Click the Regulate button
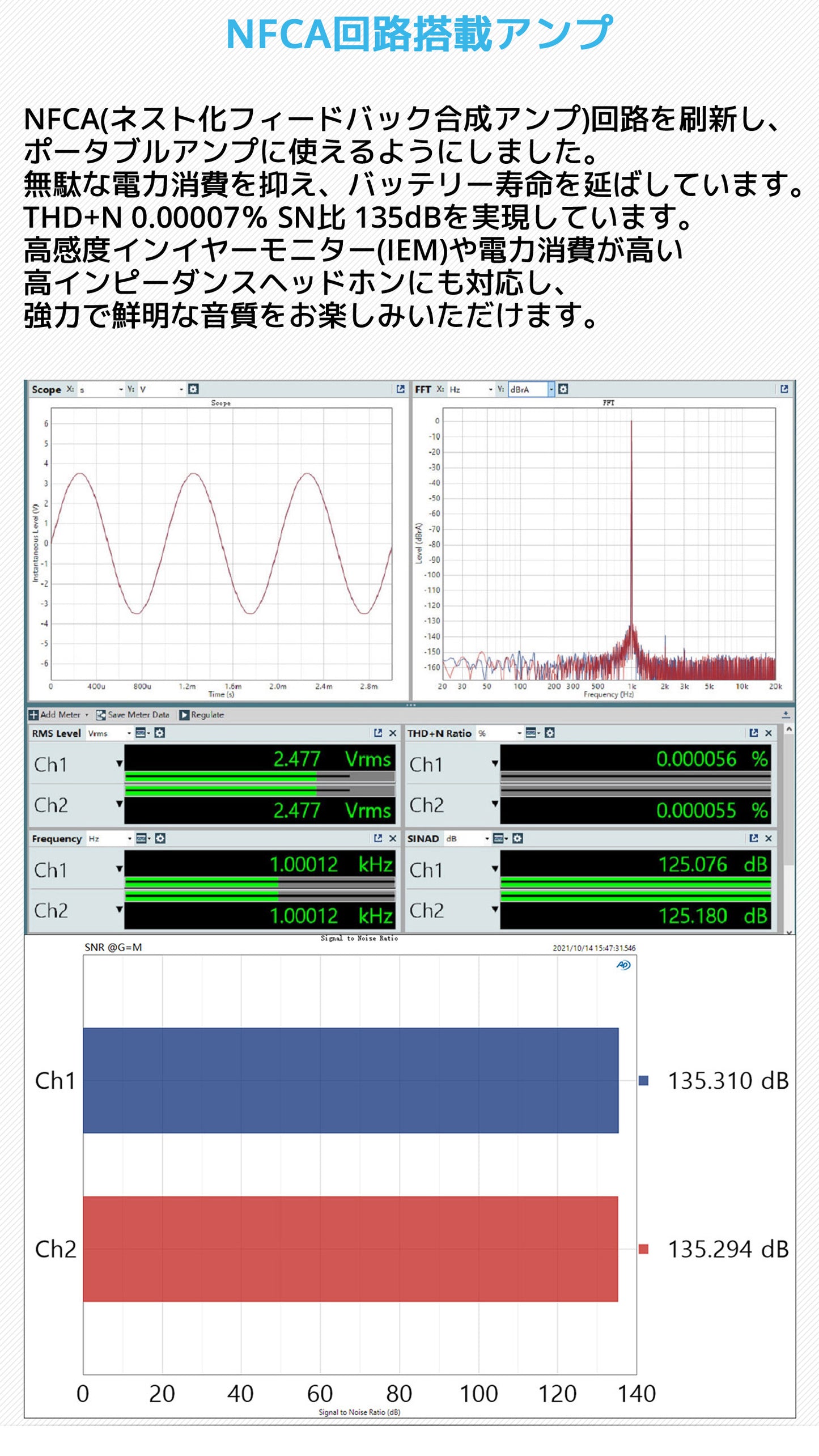 tap(202, 715)
